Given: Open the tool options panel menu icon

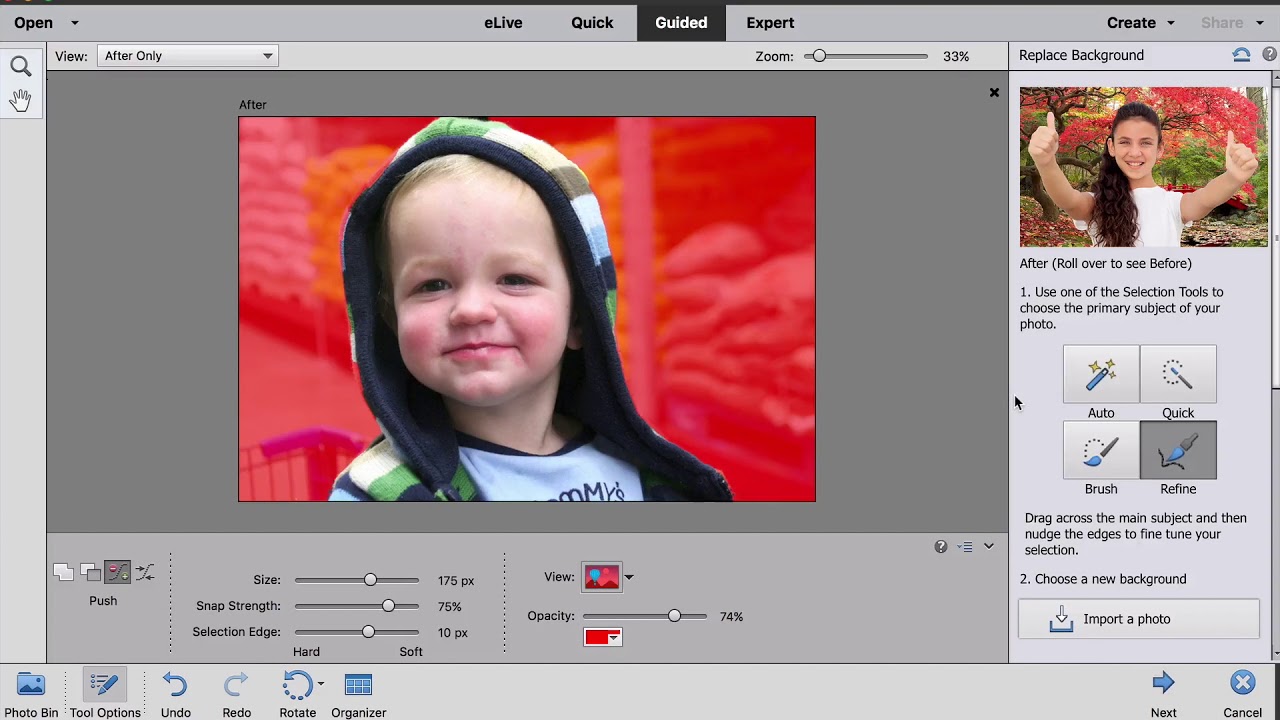Looking at the screenshot, I should pyautogui.click(x=965, y=547).
